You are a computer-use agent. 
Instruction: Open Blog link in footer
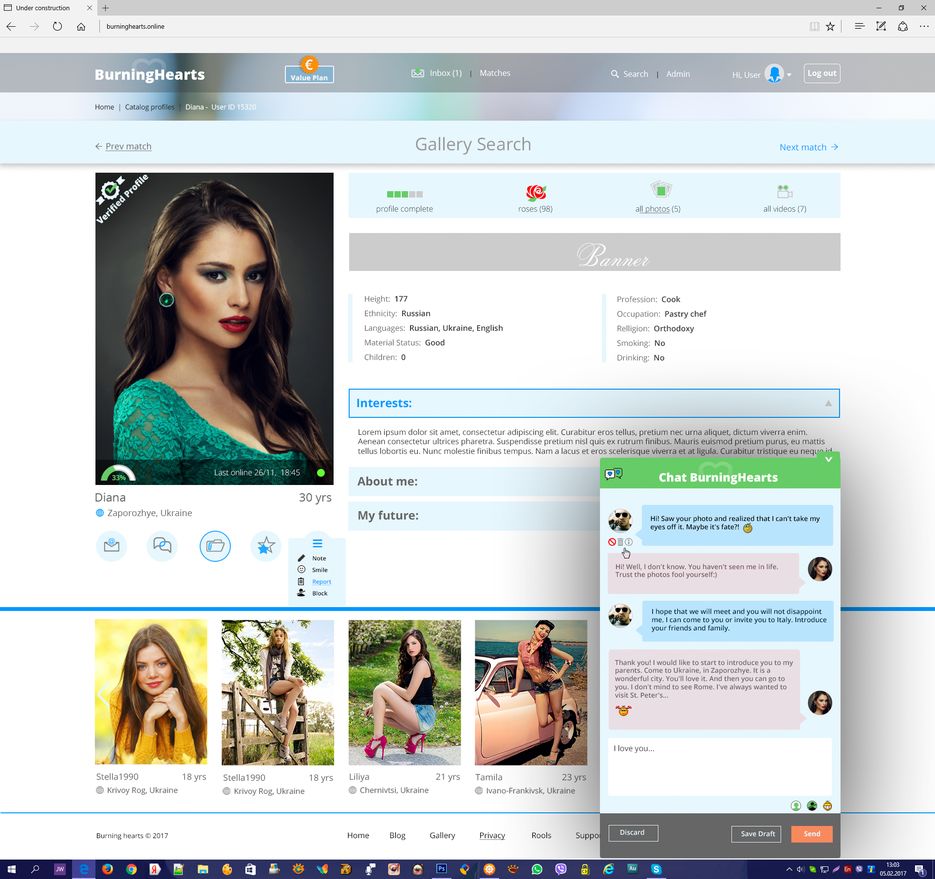click(397, 835)
